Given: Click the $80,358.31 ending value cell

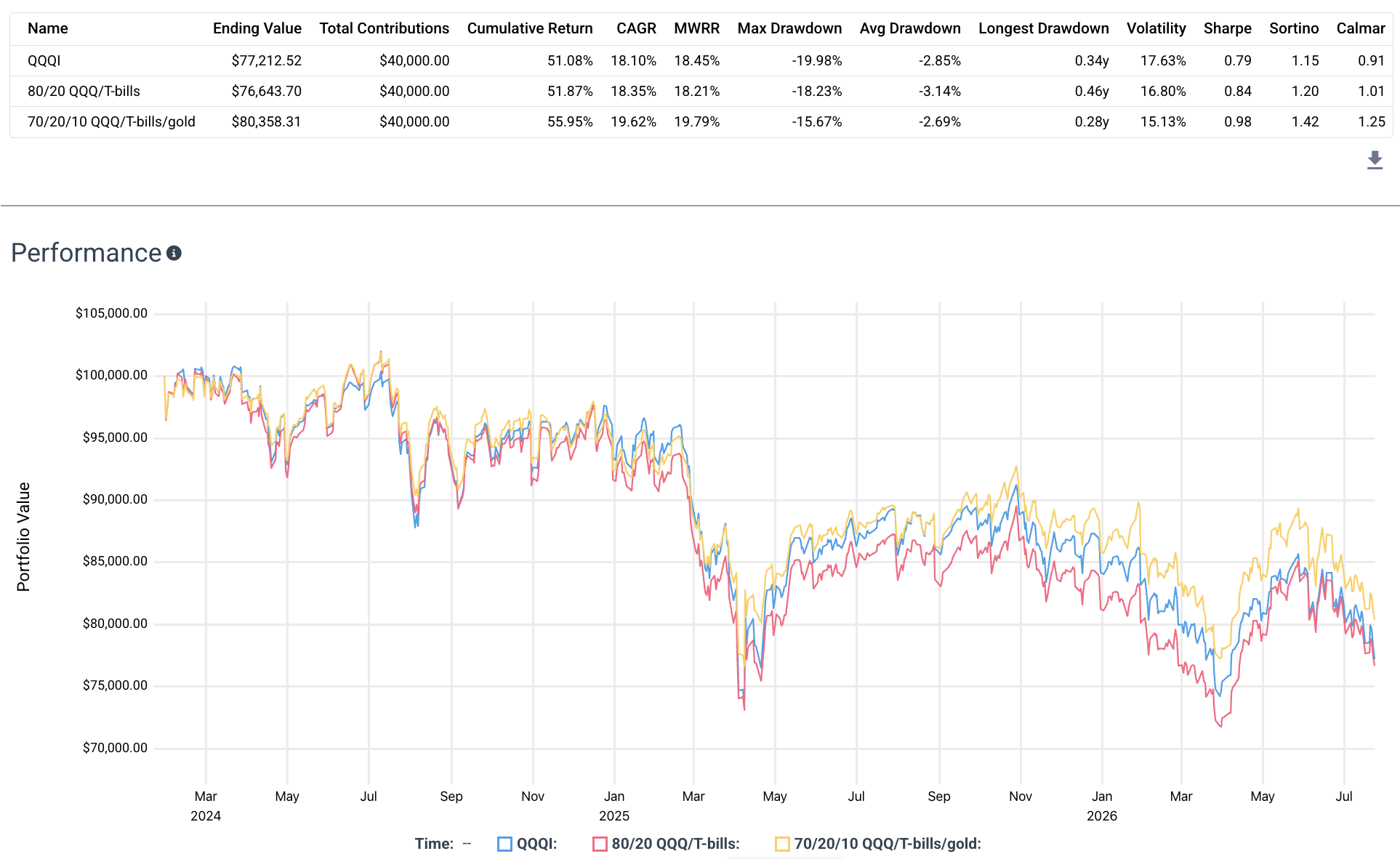Looking at the screenshot, I should [x=267, y=121].
